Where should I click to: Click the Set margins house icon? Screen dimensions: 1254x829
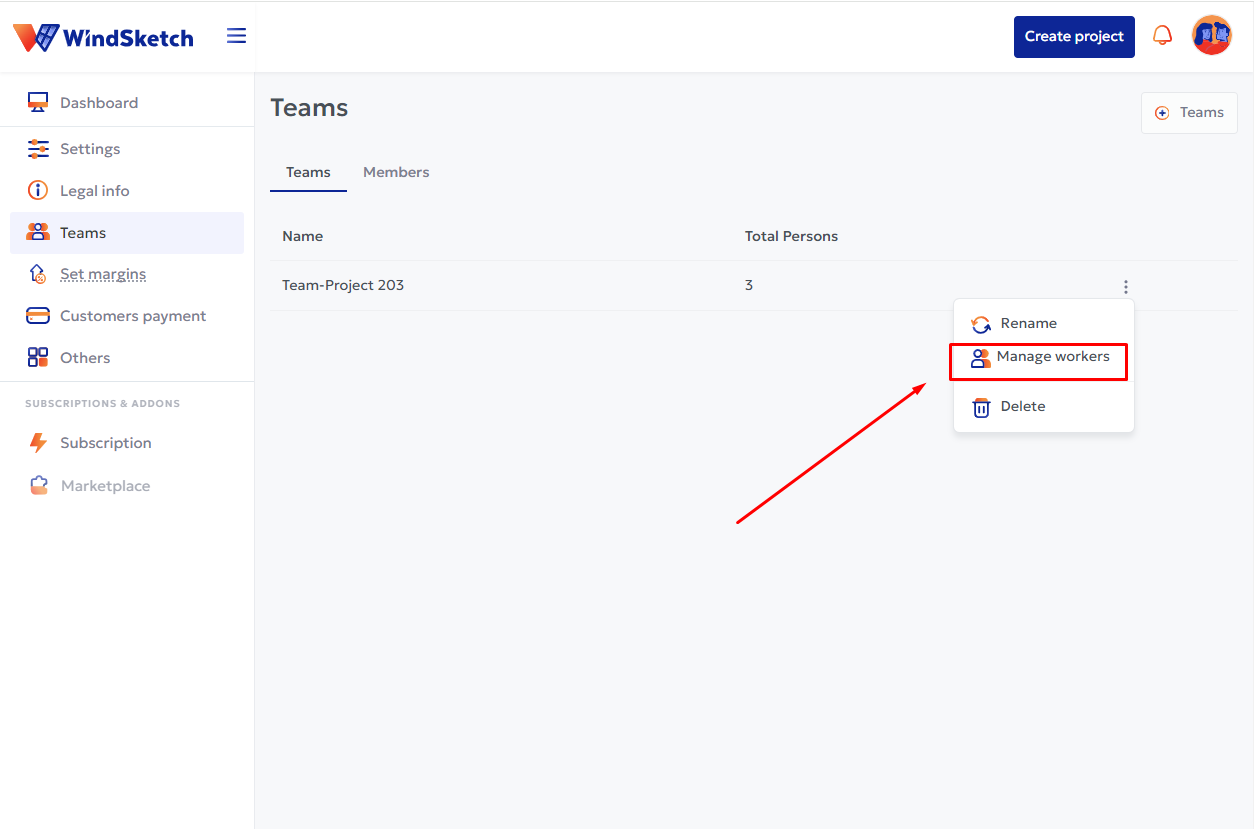pyautogui.click(x=38, y=274)
